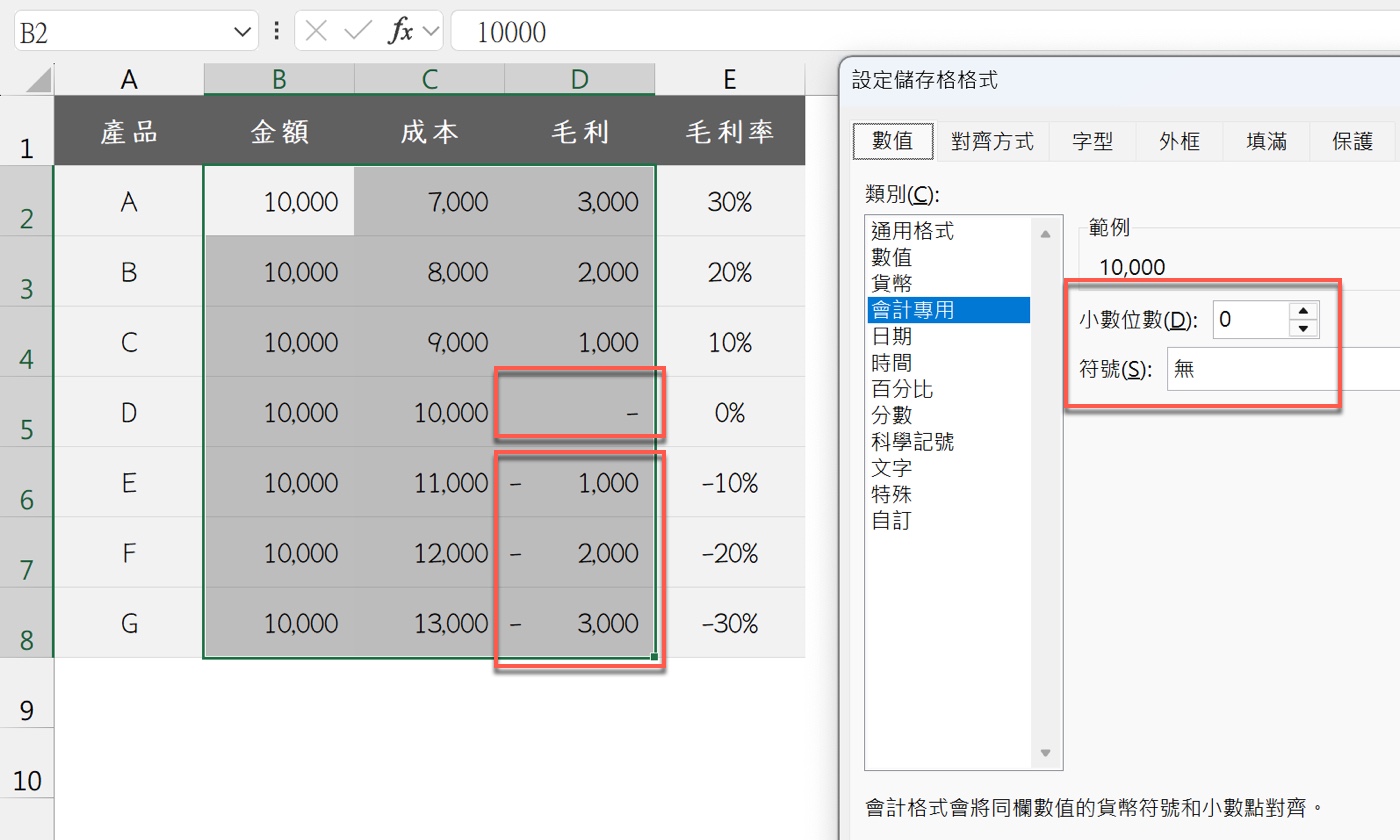Select 自訂 in the category list

click(891, 519)
